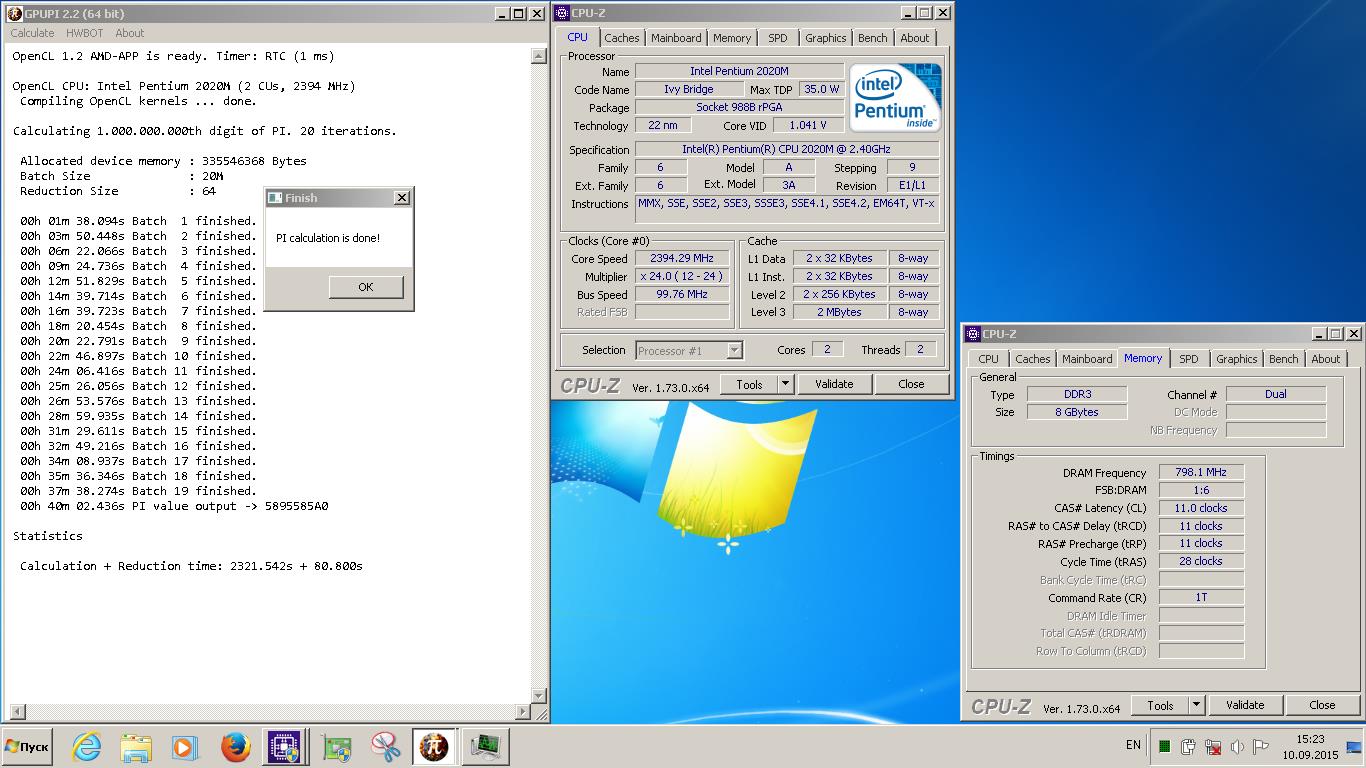Screen dimensions: 1366x768
Task: Close the Finish dialog with X
Action: [402, 198]
